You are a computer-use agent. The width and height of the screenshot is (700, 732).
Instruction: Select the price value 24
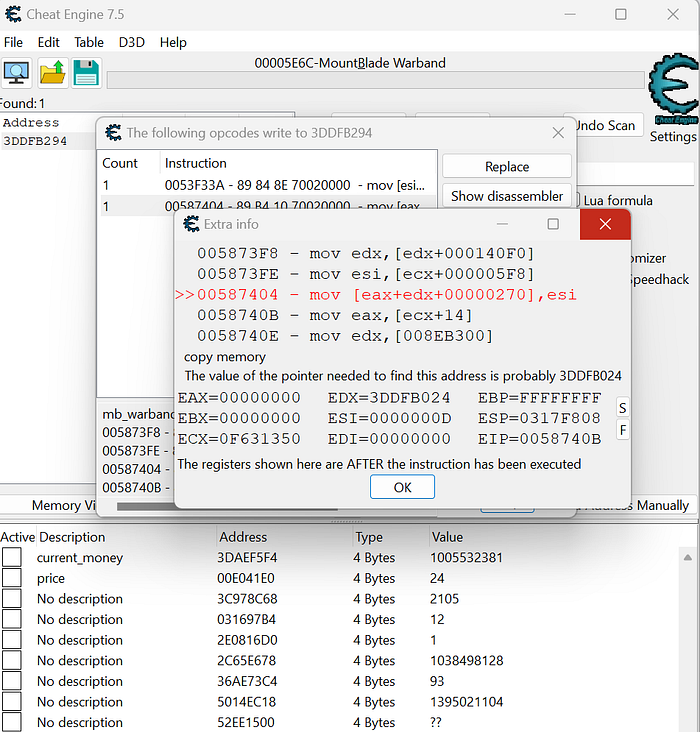coord(437,578)
